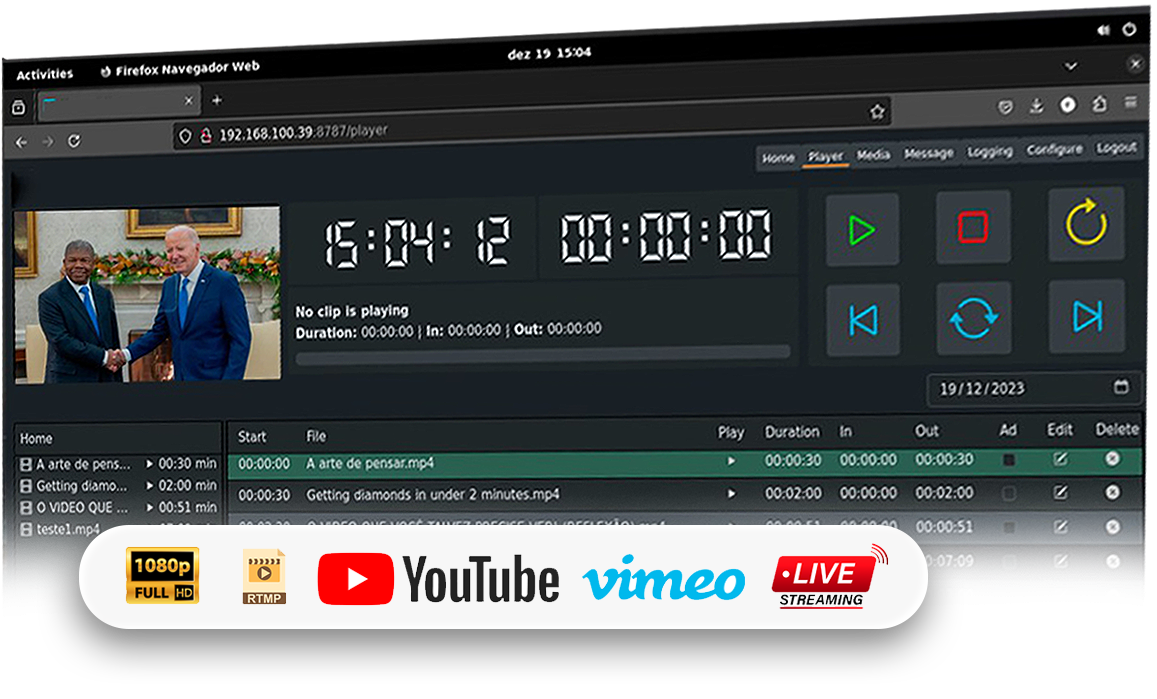
Task: Bookmark this page with the star icon
Action: pyautogui.click(x=877, y=112)
